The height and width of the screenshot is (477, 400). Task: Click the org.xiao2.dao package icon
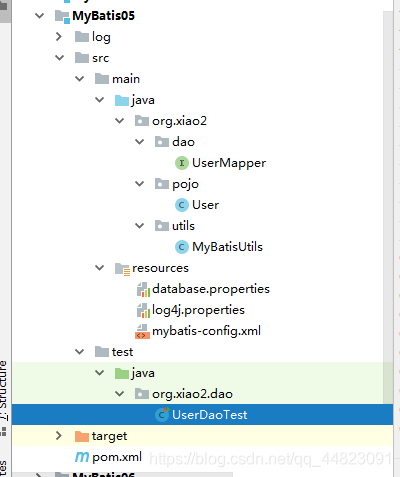pyautogui.click(x=142, y=394)
